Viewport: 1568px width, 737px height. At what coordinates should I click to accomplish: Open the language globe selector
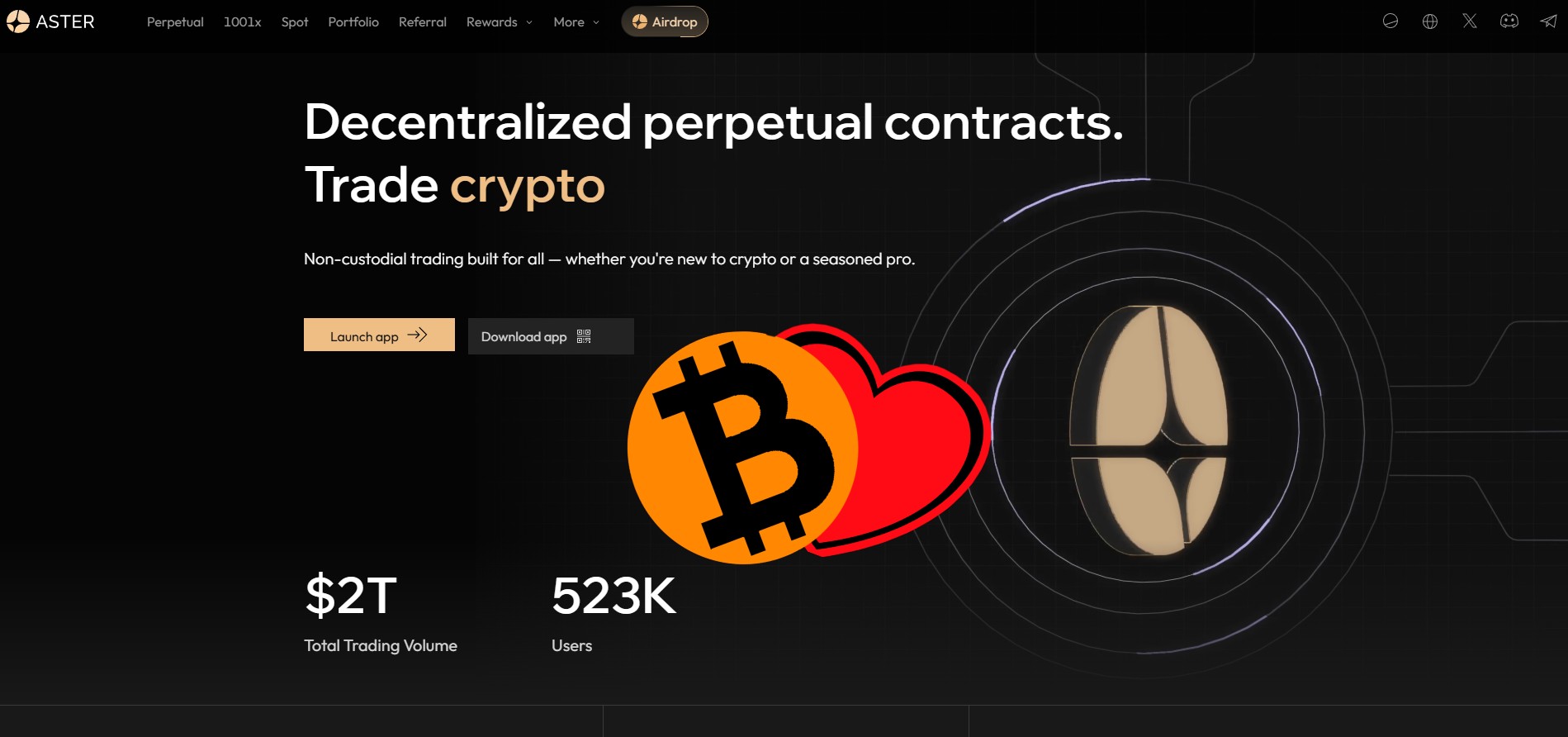[1430, 21]
